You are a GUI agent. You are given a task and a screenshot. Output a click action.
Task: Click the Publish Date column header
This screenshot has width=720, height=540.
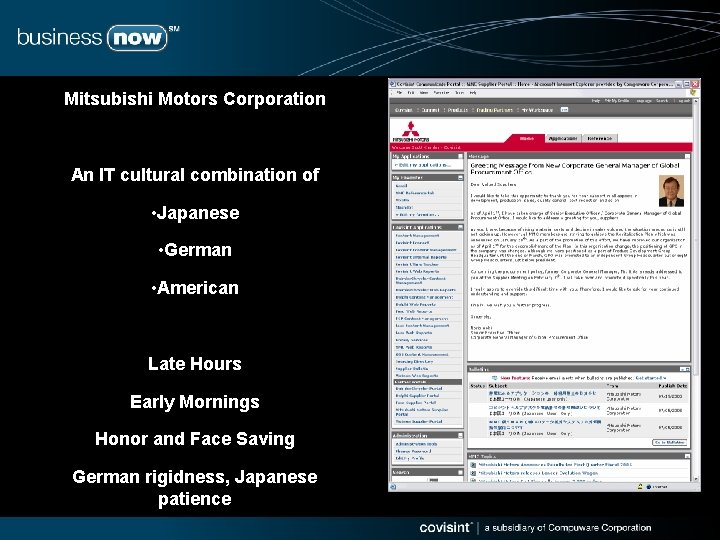tap(673, 386)
